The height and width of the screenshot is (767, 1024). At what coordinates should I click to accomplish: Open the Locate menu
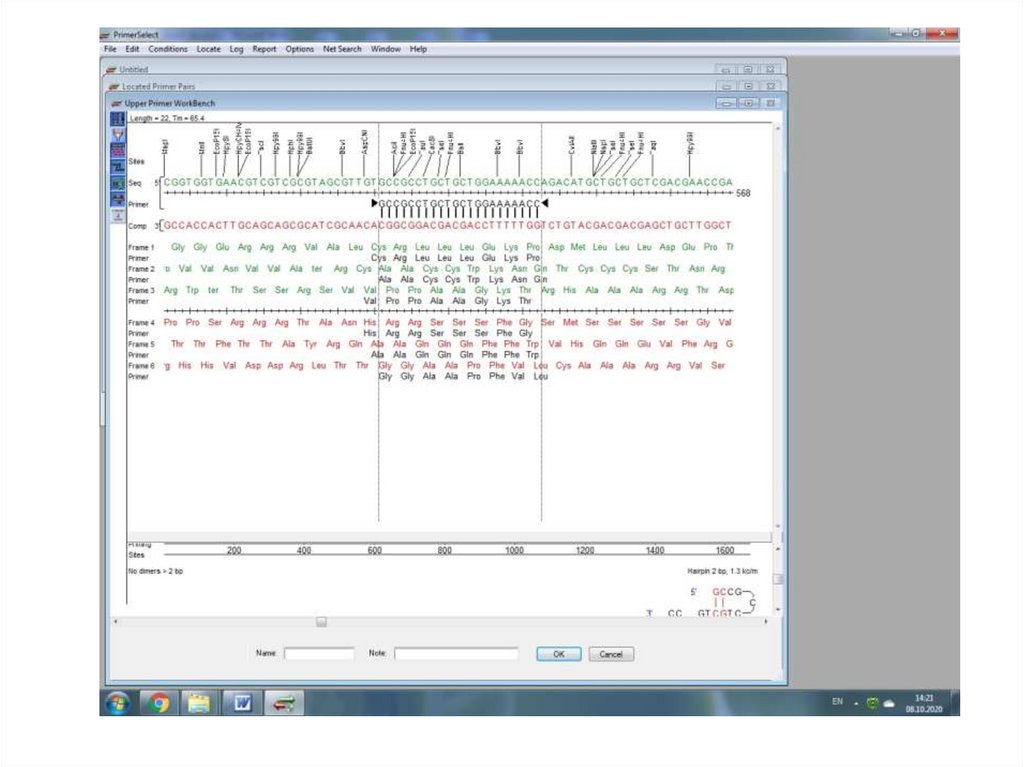click(208, 49)
